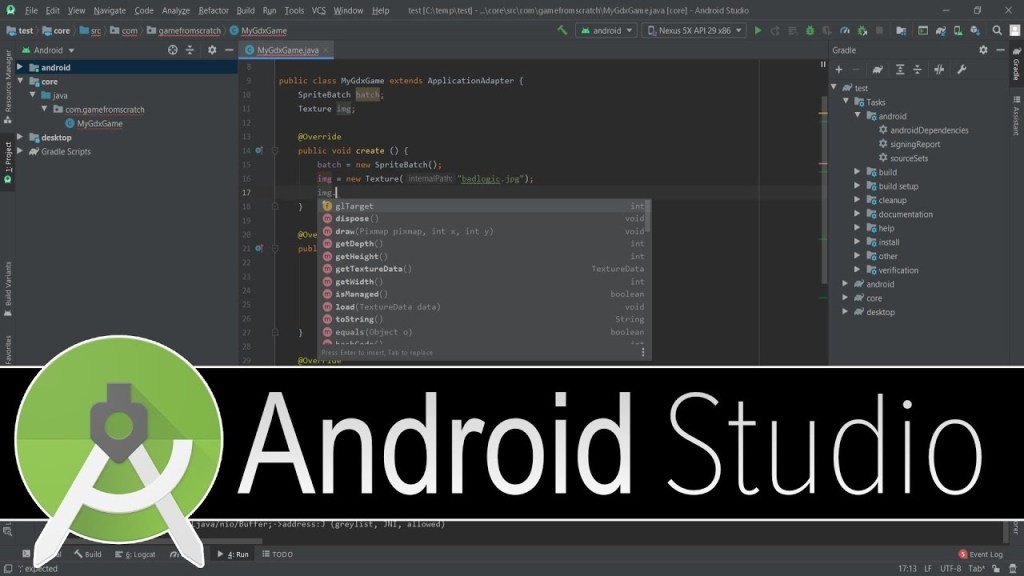1024x576 pixels.
Task: Expand the verification Gradle task group
Action: (857, 269)
